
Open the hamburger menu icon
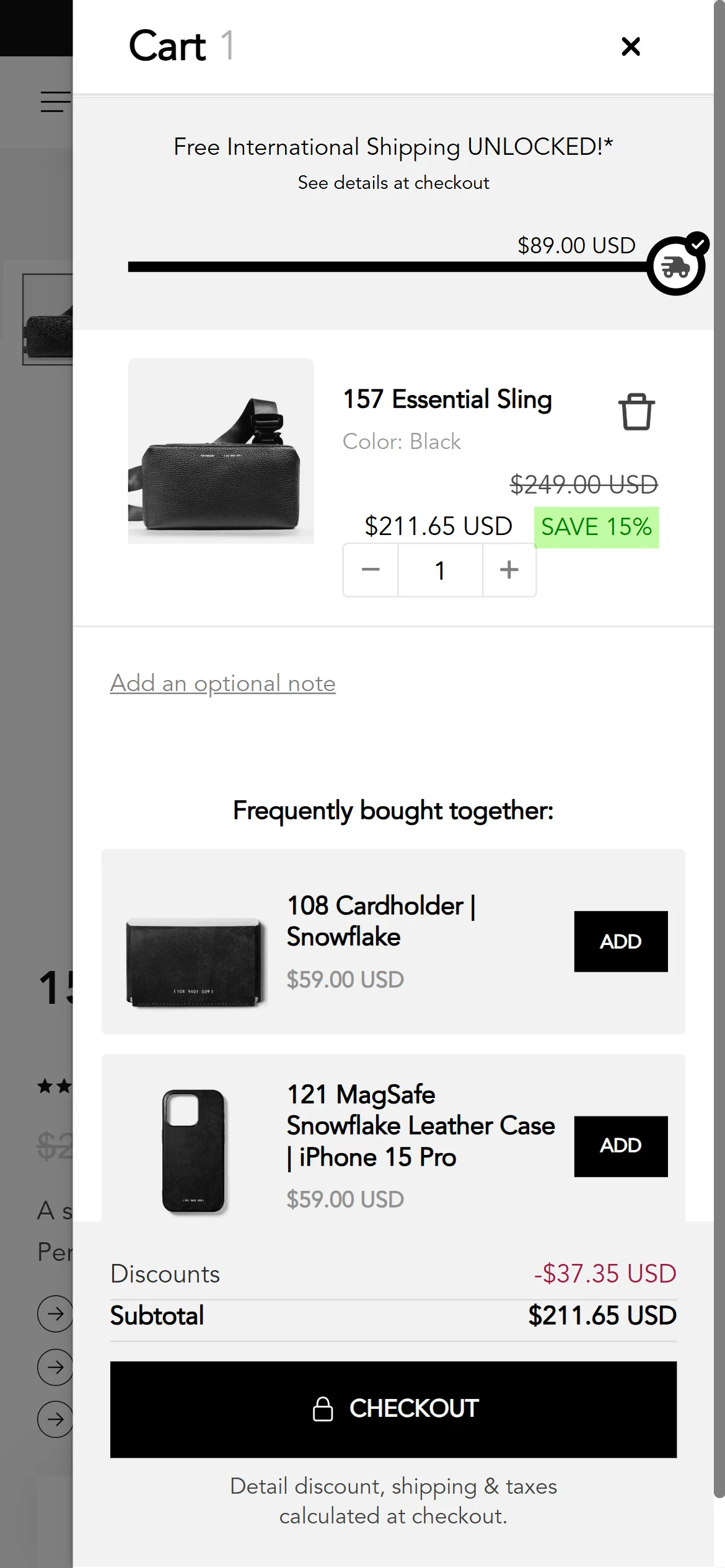[x=56, y=102]
